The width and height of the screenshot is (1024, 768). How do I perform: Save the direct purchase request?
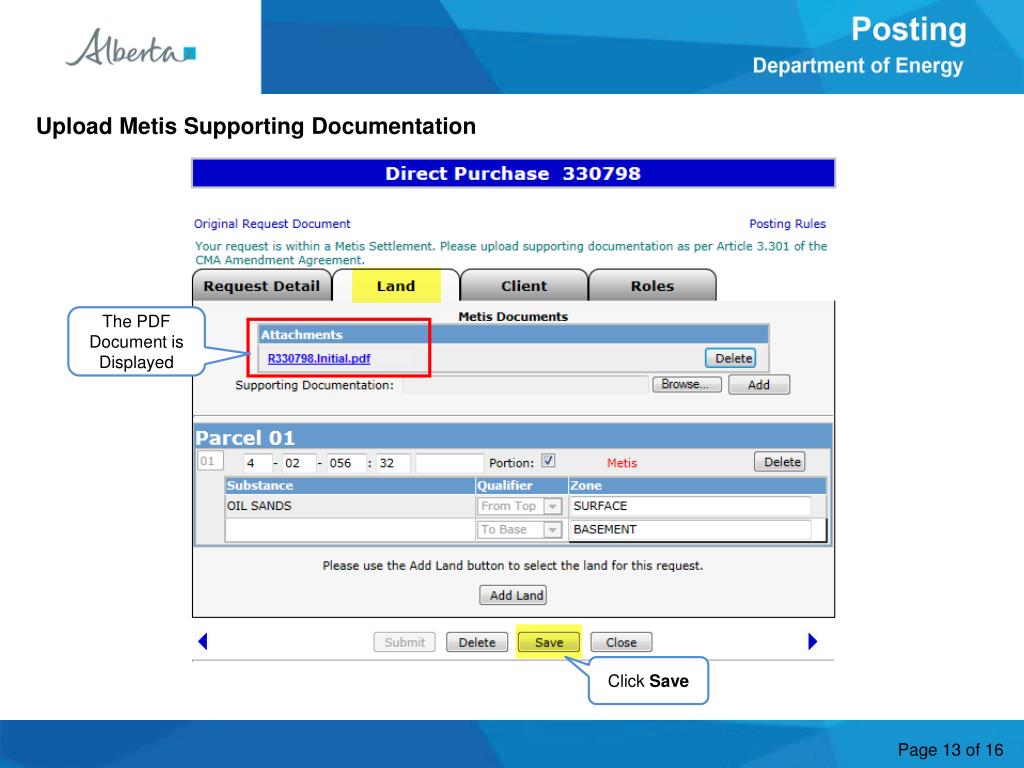coord(549,643)
